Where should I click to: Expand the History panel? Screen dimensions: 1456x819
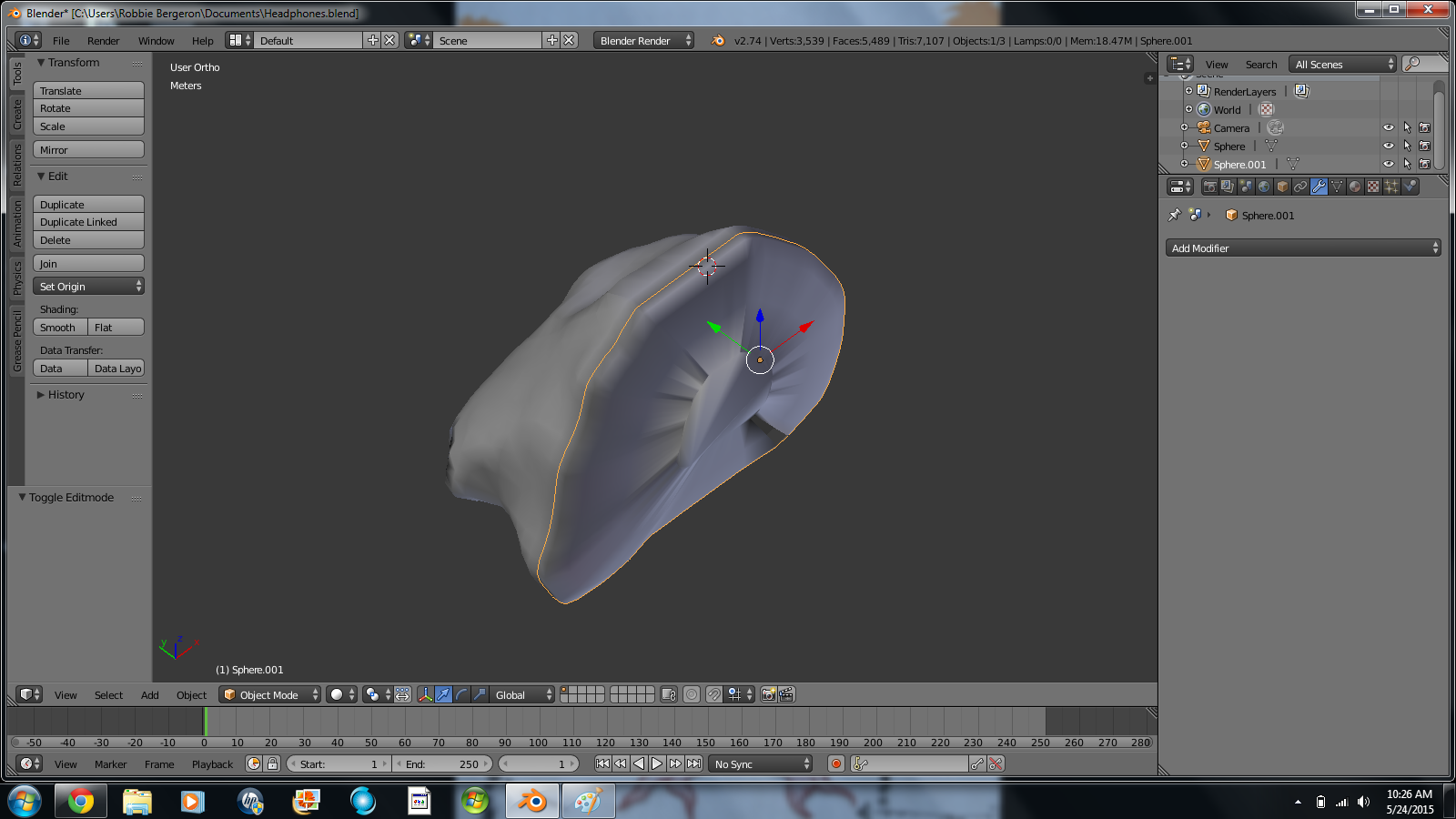click(x=66, y=395)
